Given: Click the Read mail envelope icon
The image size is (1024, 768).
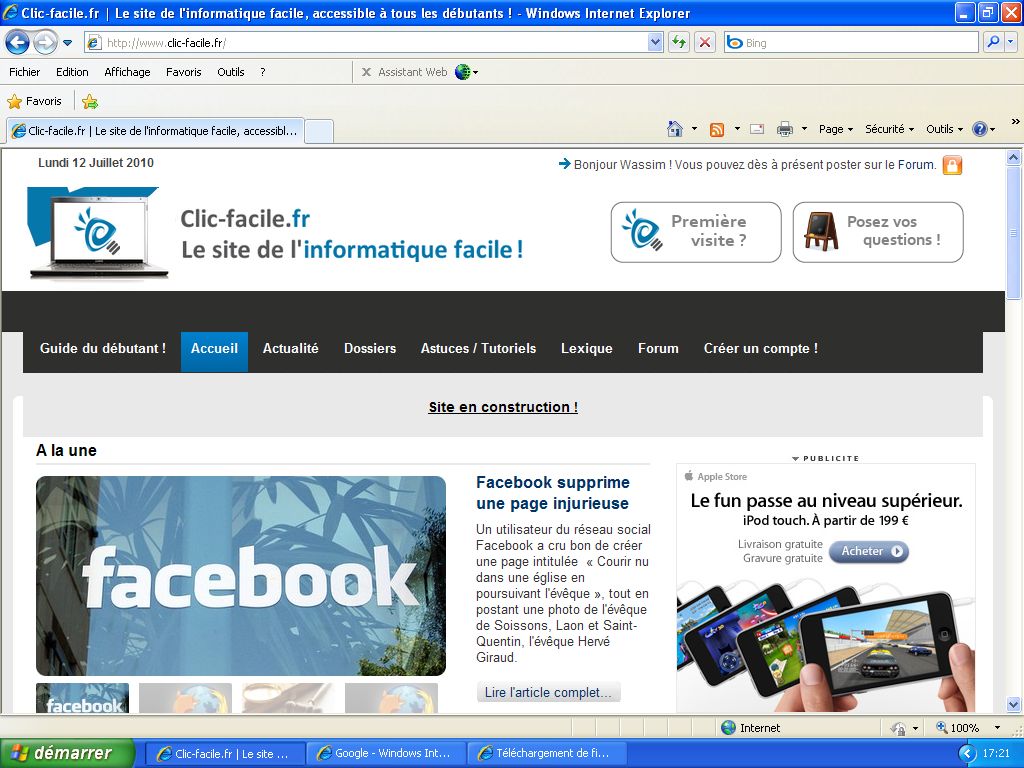Looking at the screenshot, I should pyautogui.click(x=757, y=129).
